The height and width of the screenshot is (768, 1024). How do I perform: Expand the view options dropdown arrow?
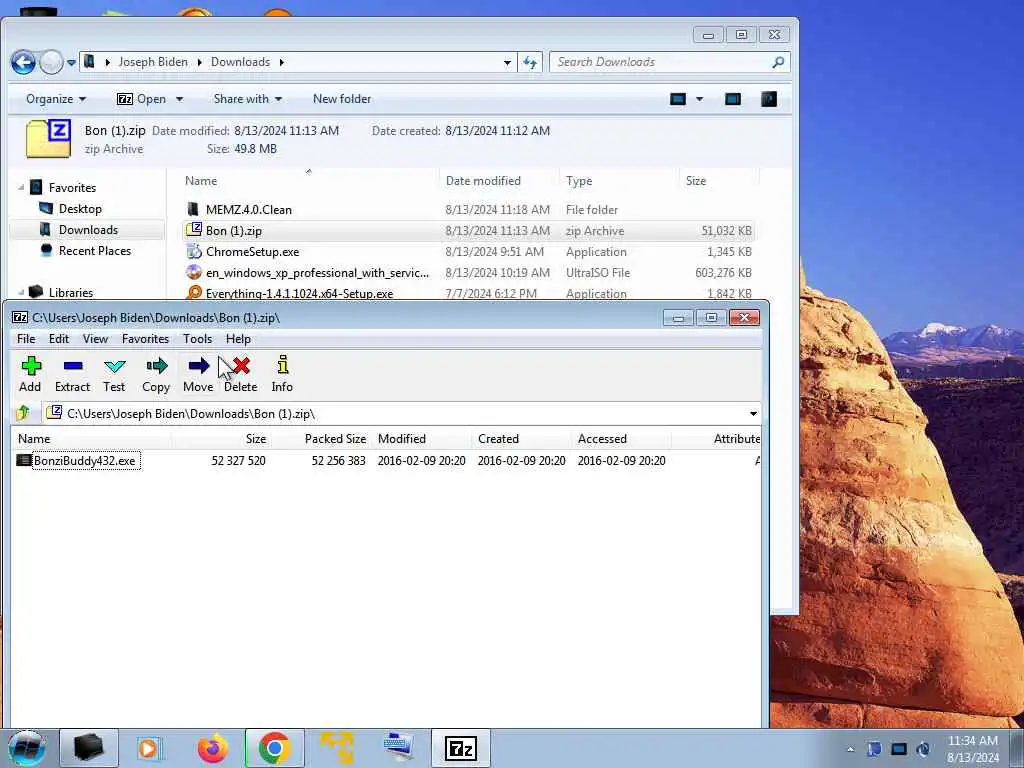click(x=699, y=99)
